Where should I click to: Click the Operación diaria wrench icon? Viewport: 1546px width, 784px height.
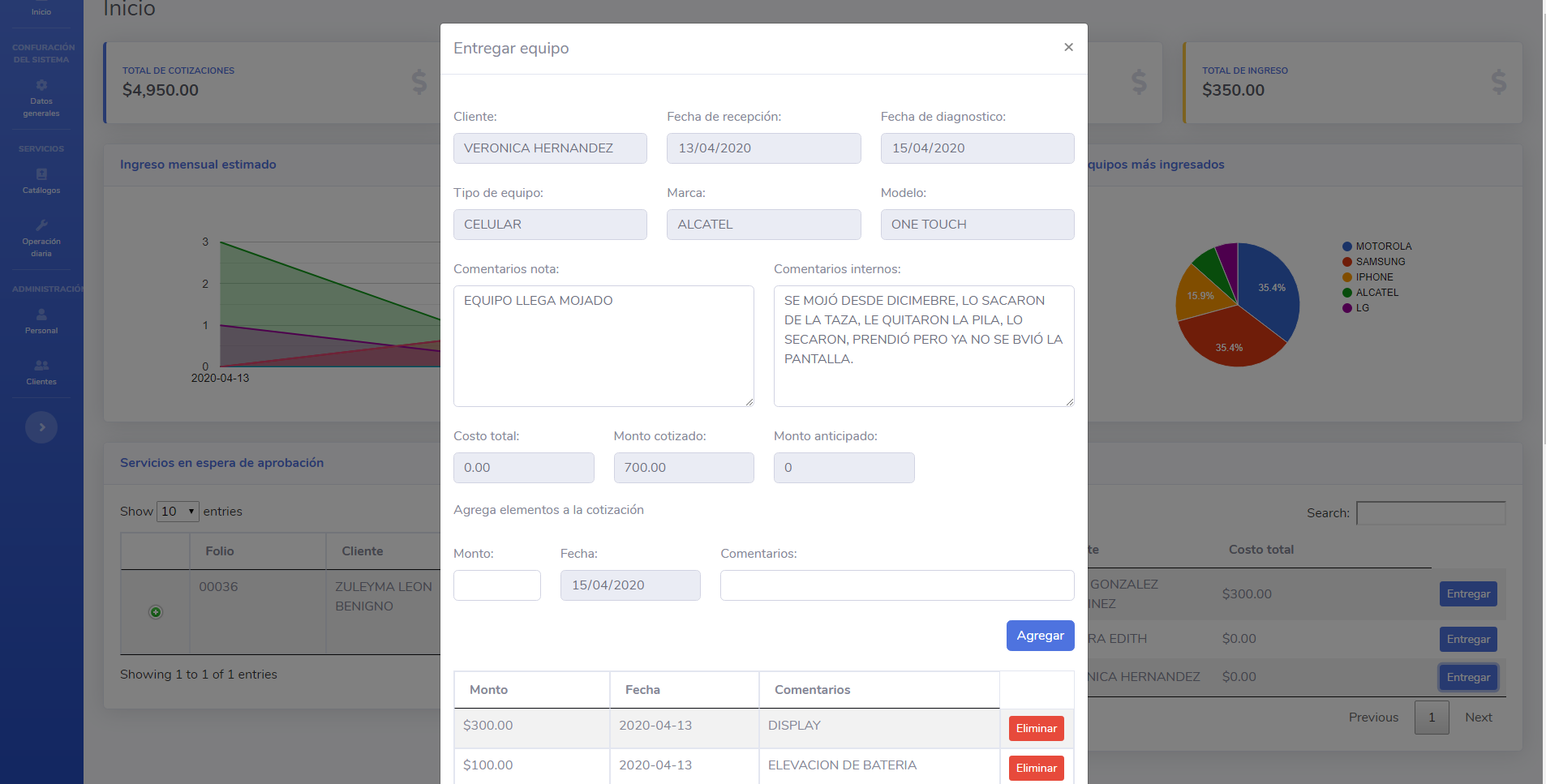[x=41, y=225]
